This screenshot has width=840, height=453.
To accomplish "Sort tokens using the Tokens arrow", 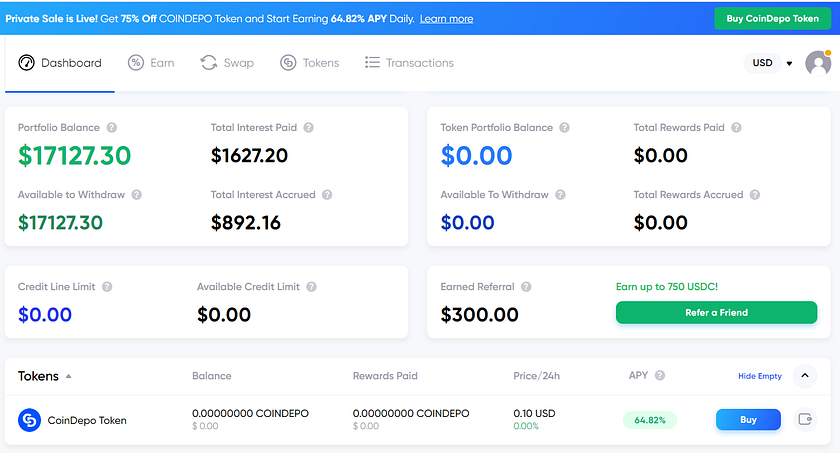I will [x=69, y=376].
